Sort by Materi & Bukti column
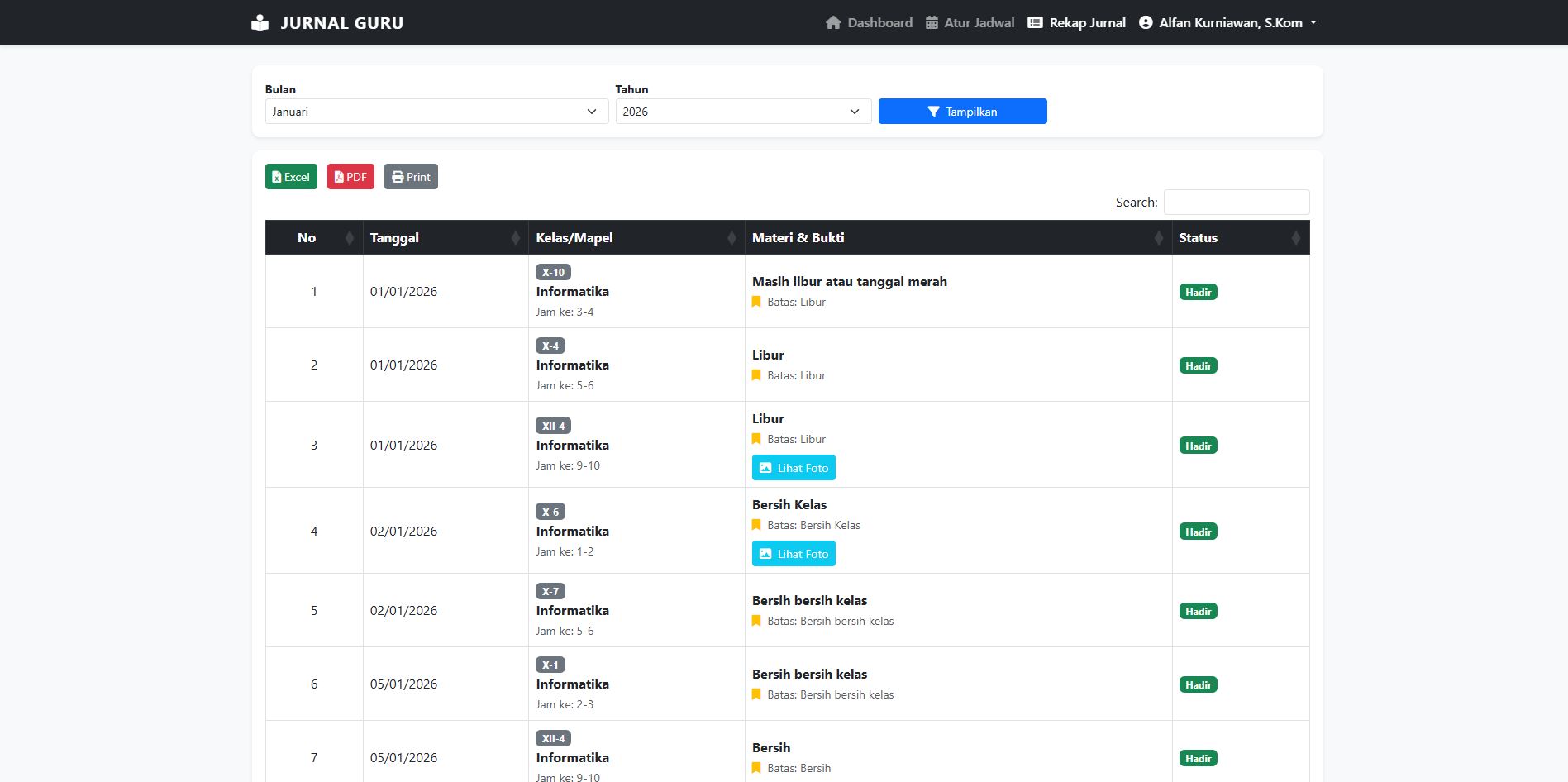 pyautogui.click(x=1159, y=238)
